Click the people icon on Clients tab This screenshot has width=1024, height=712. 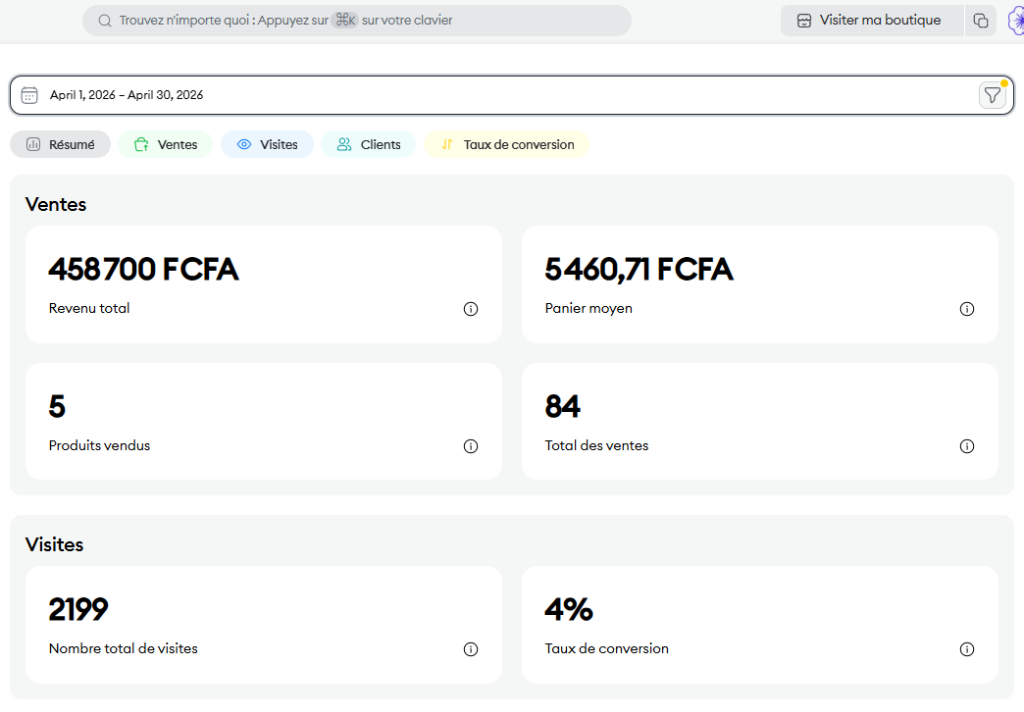[344, 144]
